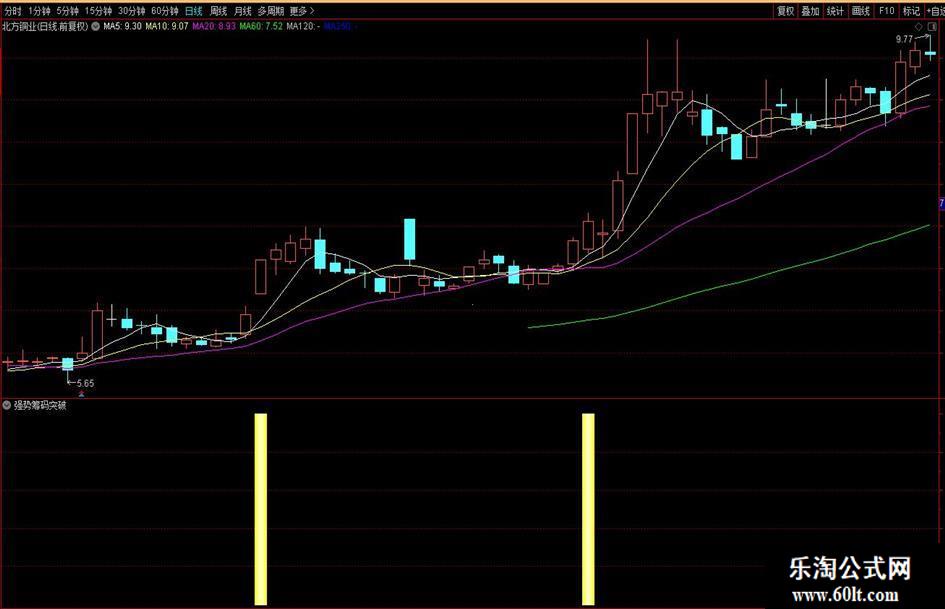Expand the 更多 more periods menu
The height and width of the screenshot is (609, 945).
point(302,11)
